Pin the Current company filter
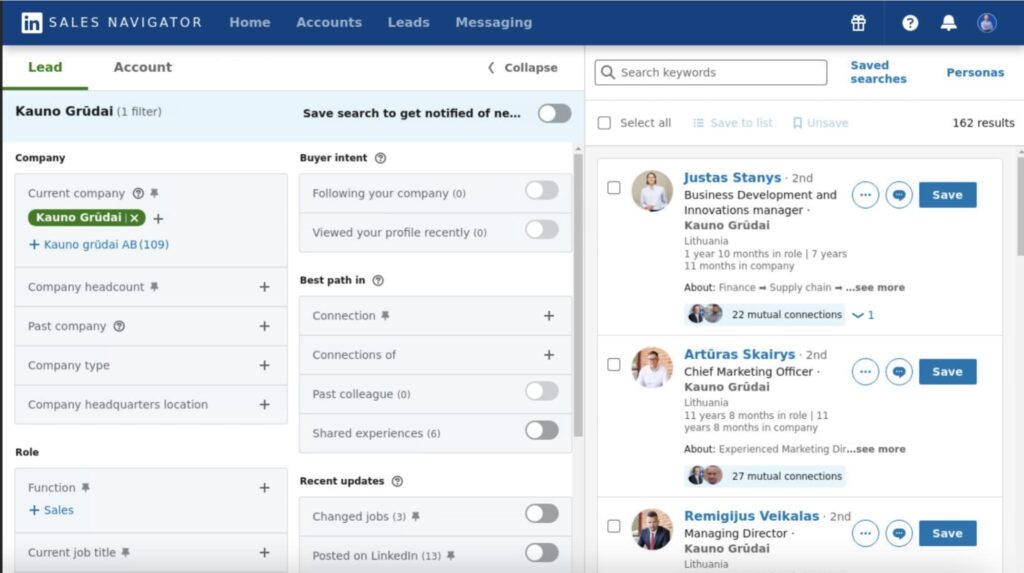 coord(154,193)
